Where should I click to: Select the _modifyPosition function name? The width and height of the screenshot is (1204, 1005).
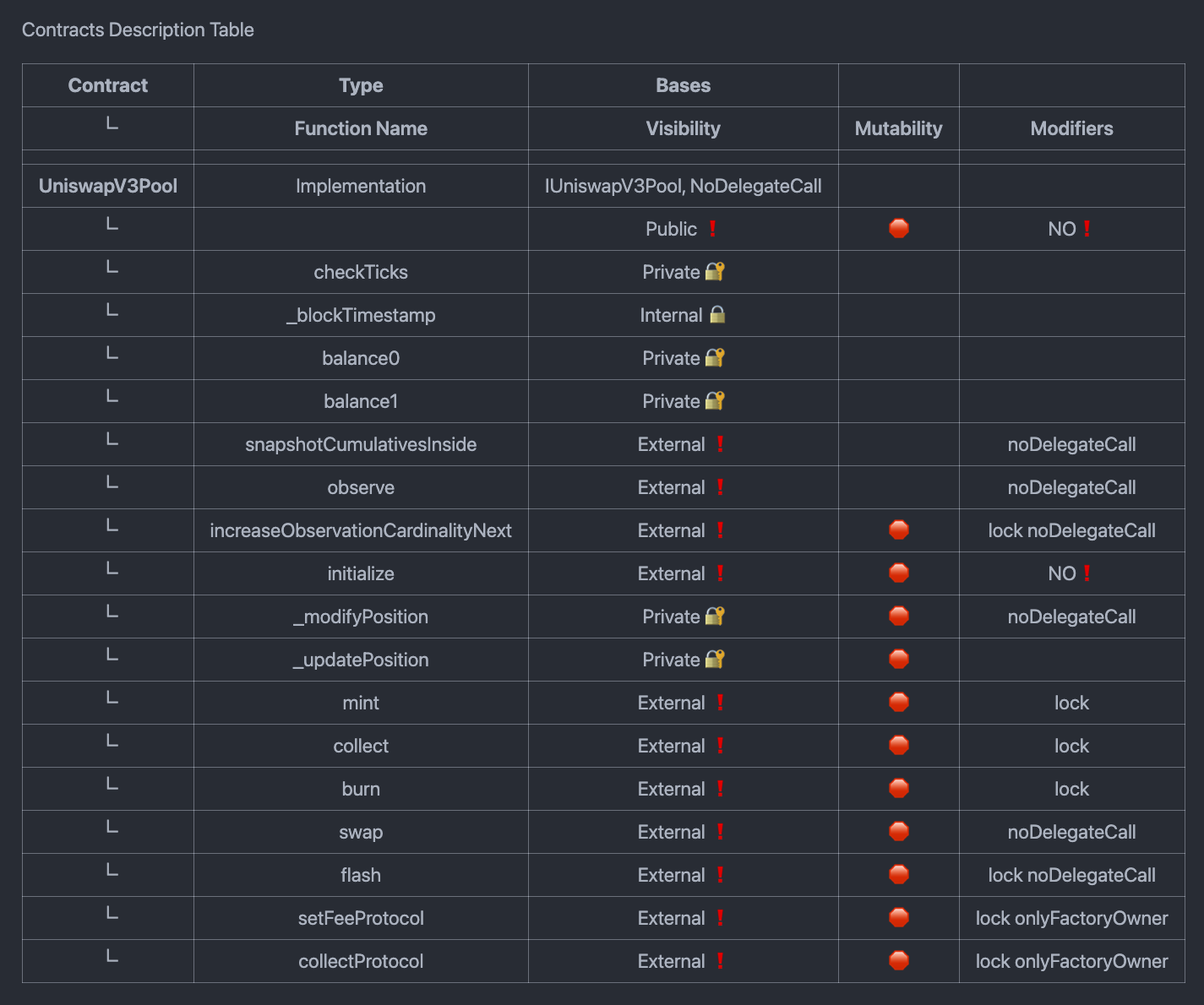pyautogui.click(x=361, y=617)
